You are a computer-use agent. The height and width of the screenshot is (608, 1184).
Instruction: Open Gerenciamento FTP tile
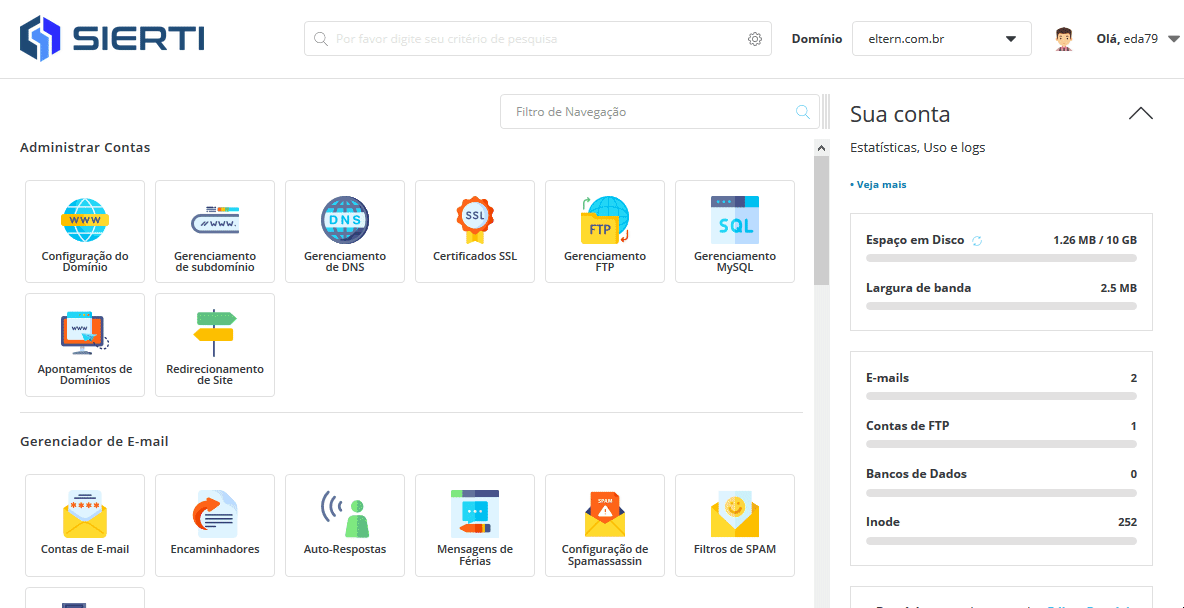[605, 231]
